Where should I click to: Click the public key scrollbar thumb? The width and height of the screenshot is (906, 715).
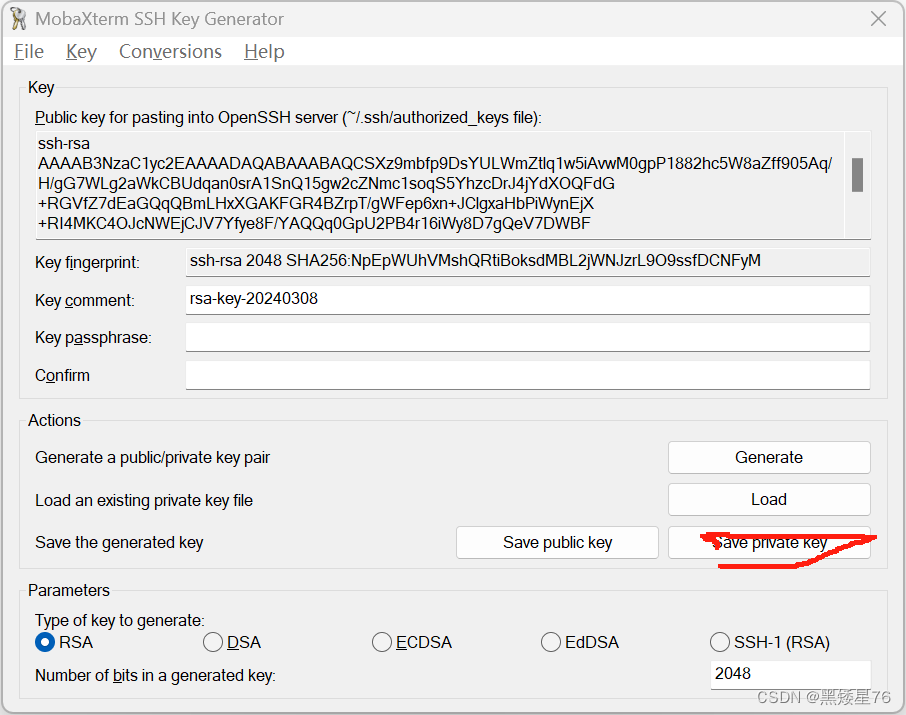(x=857, y=175)
